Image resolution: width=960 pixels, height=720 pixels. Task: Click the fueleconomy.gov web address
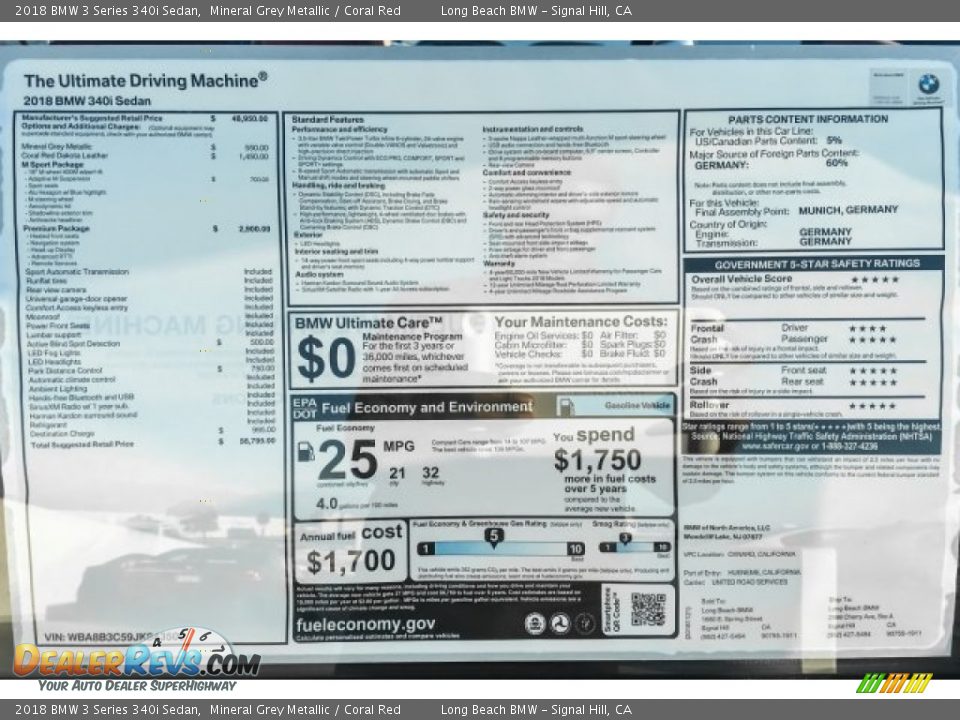[x=365, y=624]
